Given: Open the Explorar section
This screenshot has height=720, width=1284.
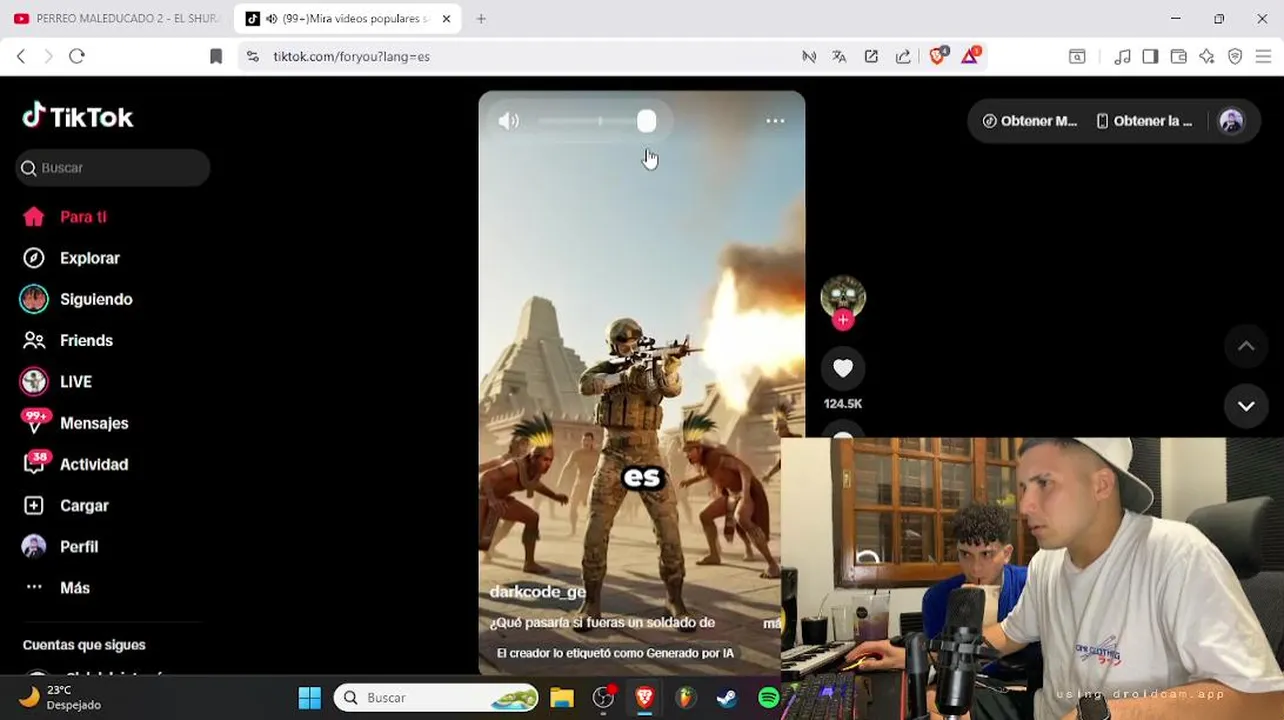Looking at the screenshot, I should coord(72,258).
